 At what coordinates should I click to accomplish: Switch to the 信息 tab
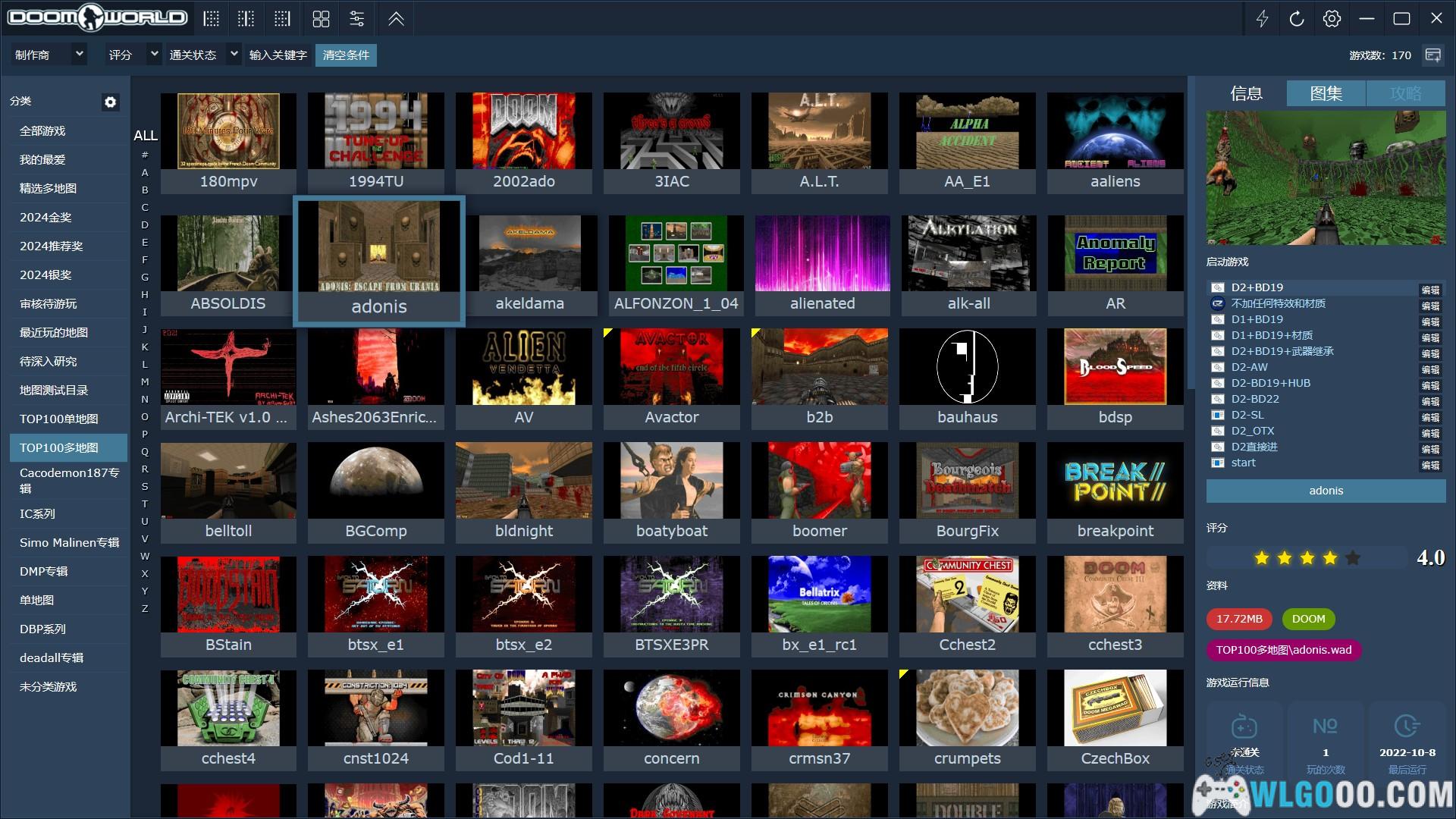1246,93
